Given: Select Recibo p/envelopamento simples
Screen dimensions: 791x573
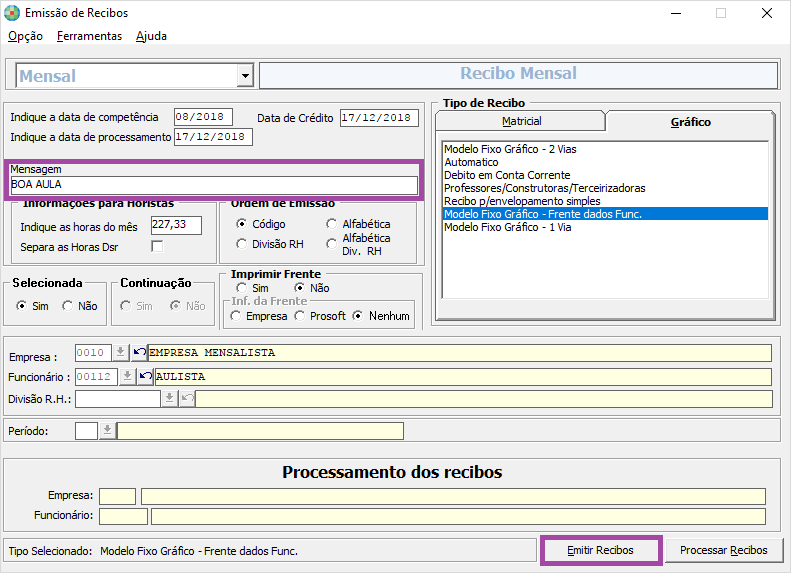Looking at the screenshot, I should (605, 201).
